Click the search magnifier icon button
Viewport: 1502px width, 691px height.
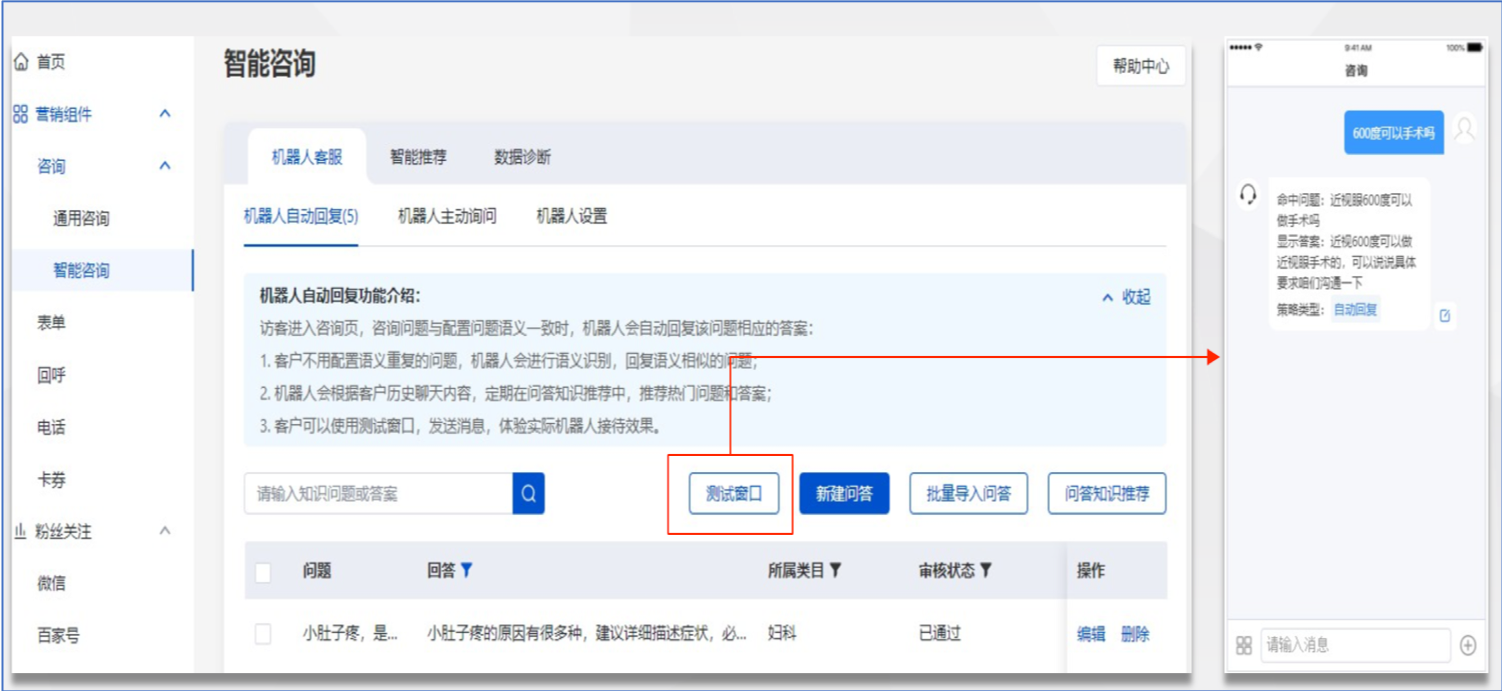528,494
